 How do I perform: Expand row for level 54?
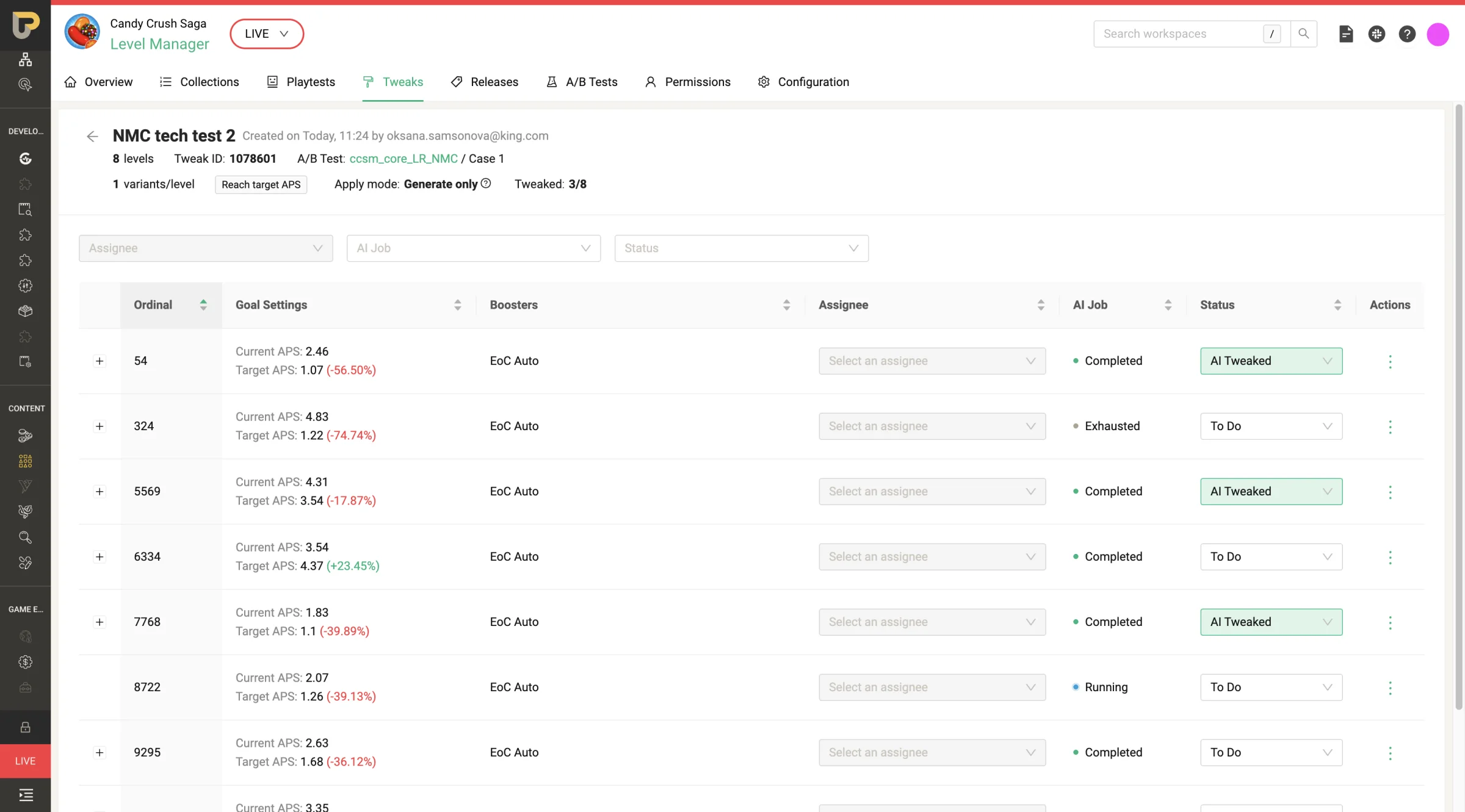click(99, 361)
